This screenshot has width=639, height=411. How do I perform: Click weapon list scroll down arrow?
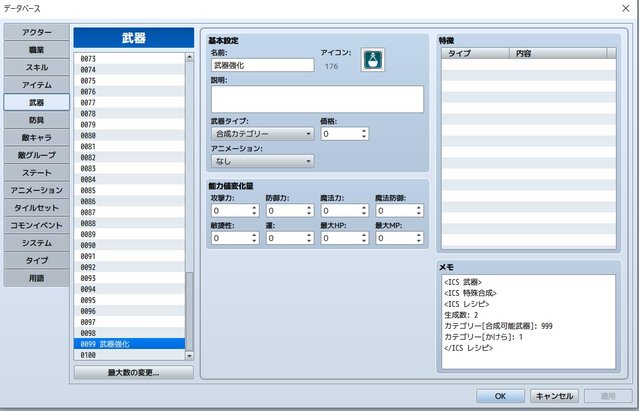(189, 356)
